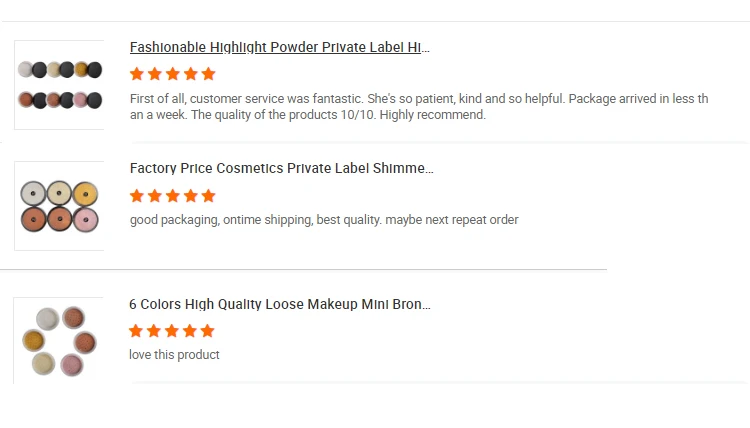Click the Factory Price Cosmetics product thumbnail
This screenshot has width=750, height=428.
click(59, 206)
